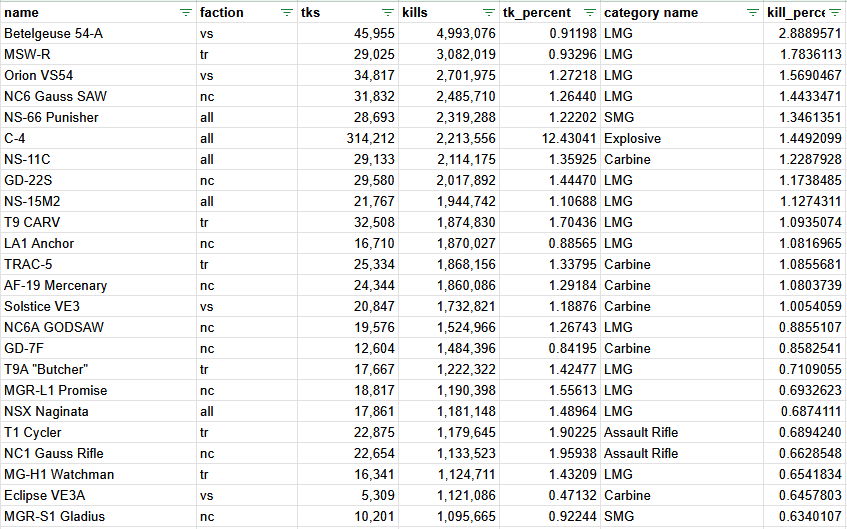The width and height of the screenshot is (847, 529).
Task: Select kills value 2,213,556
Action: pyautogui.click(x=449, y=139)
